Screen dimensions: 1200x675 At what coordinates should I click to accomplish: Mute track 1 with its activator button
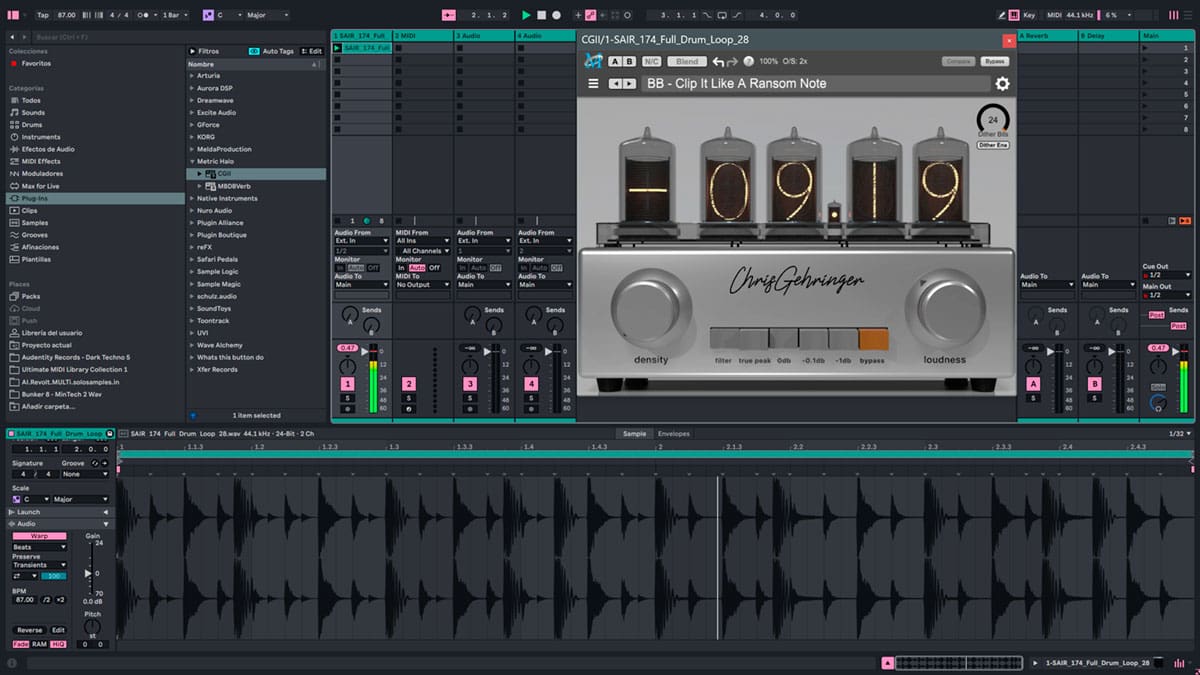click(348, 384)
